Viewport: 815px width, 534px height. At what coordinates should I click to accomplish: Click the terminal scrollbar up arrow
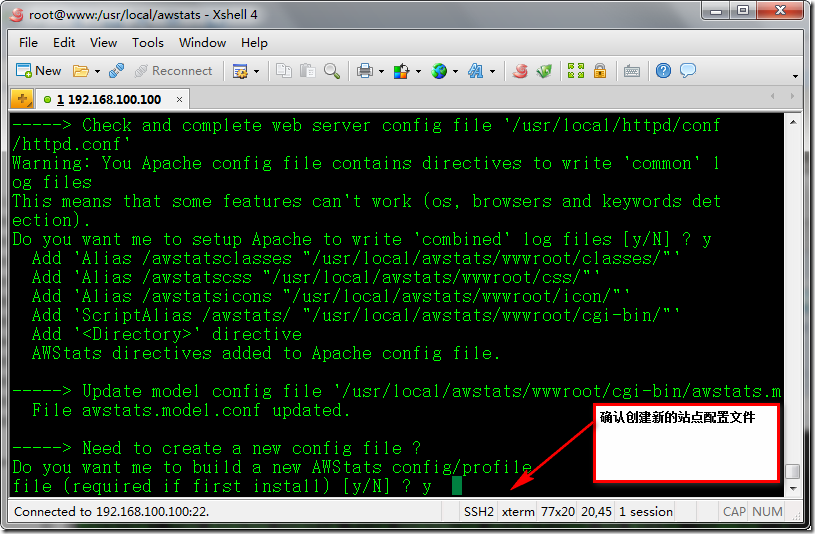click(x=793, y=122)
